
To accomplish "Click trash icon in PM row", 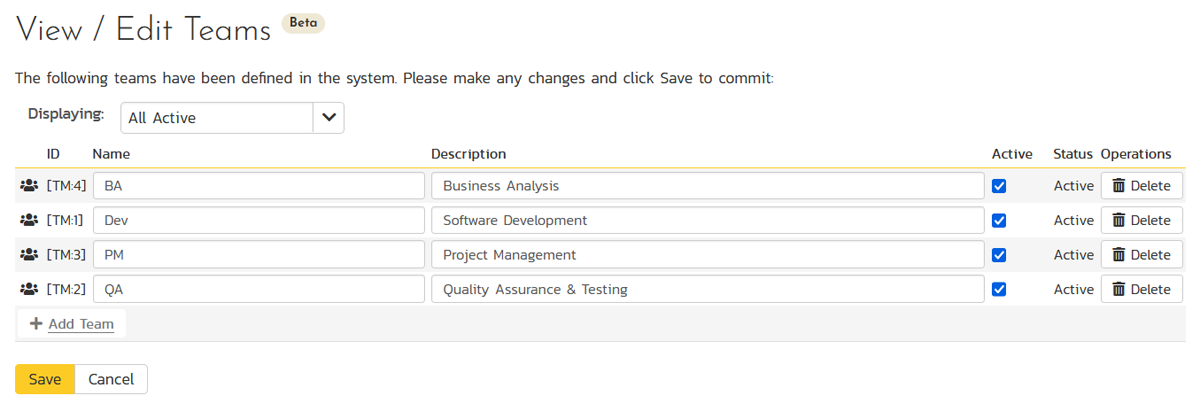I will [1119, 255].
